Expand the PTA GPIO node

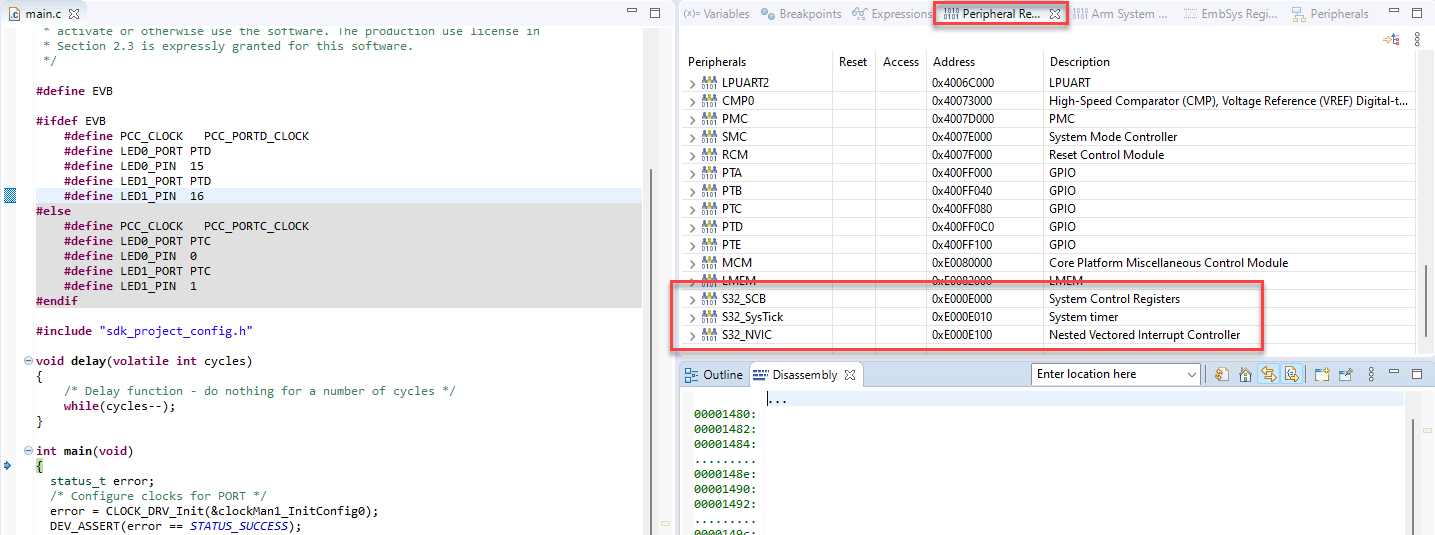point(692,173)
